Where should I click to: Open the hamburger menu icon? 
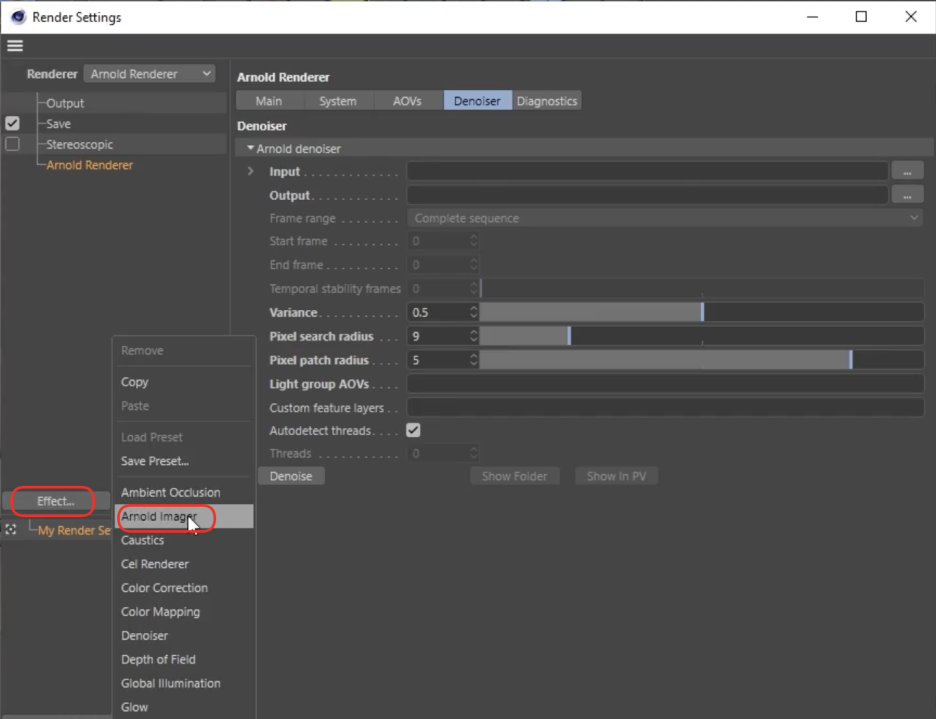[x=15, y=45]
